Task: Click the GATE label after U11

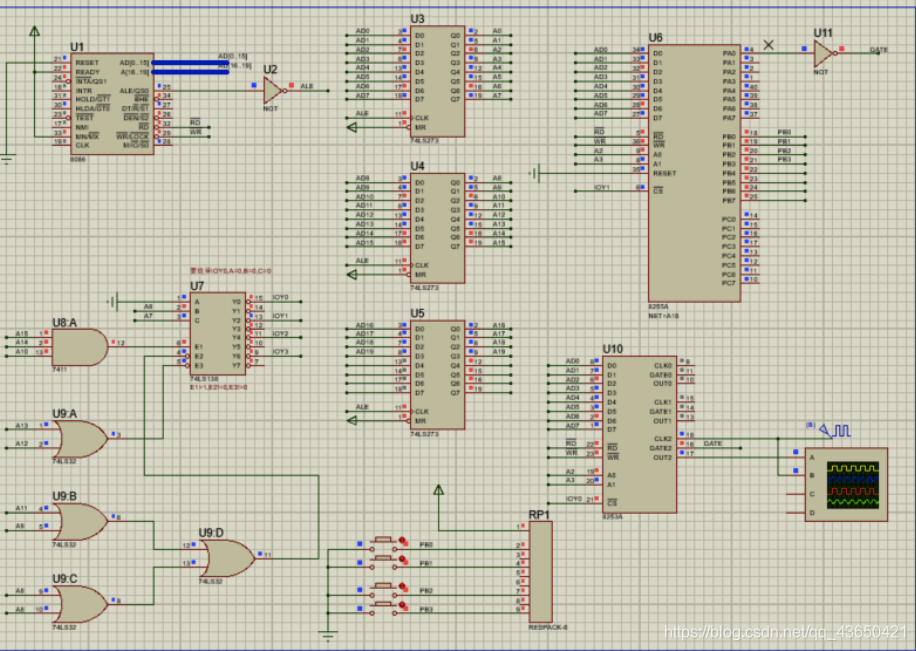Action: [x=879, y=50]
